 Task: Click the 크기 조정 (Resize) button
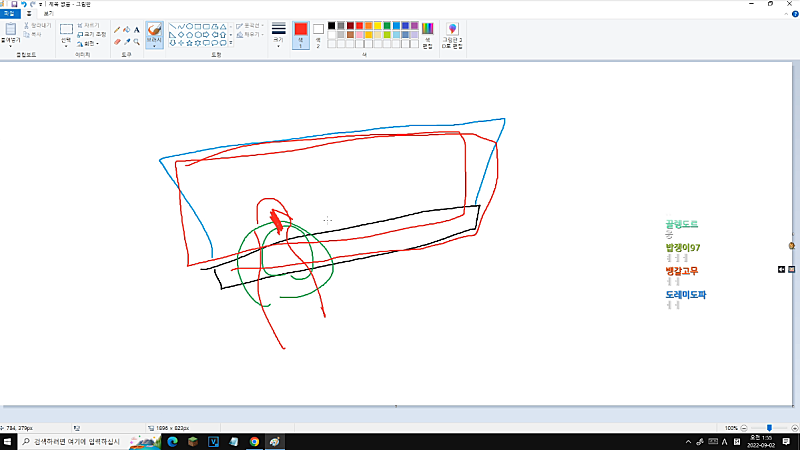pos(92,34)
